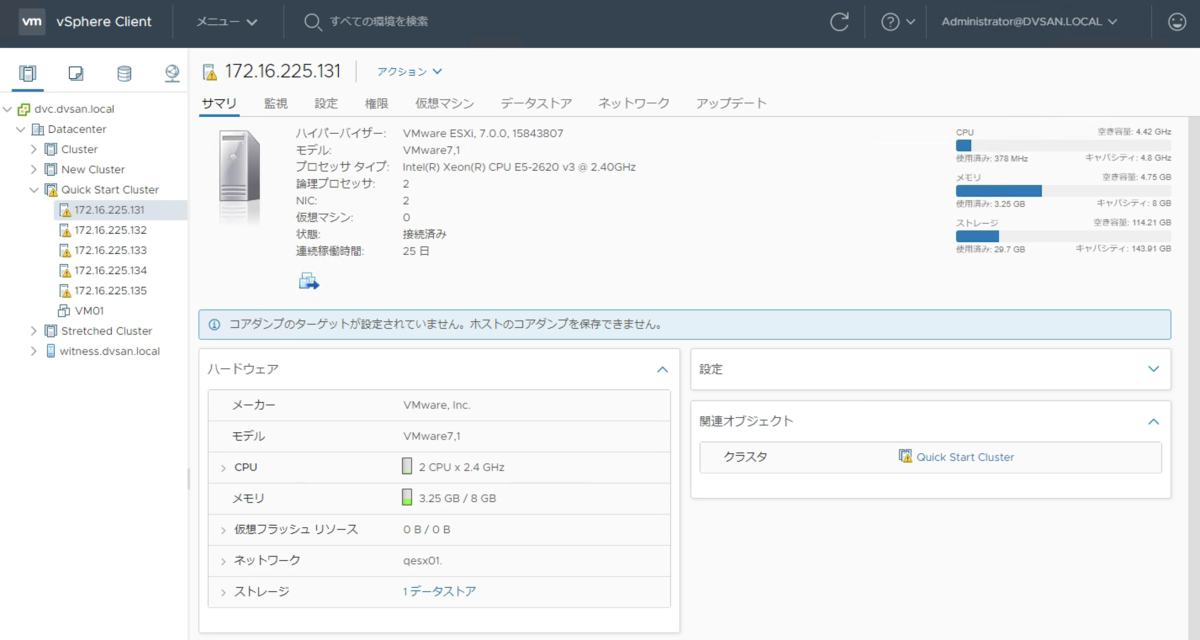Image resolution: width=1200 pixels, height=640 pixels.
Task: Expand the ネットワーク hardware row
Action: tap(223, 560)
